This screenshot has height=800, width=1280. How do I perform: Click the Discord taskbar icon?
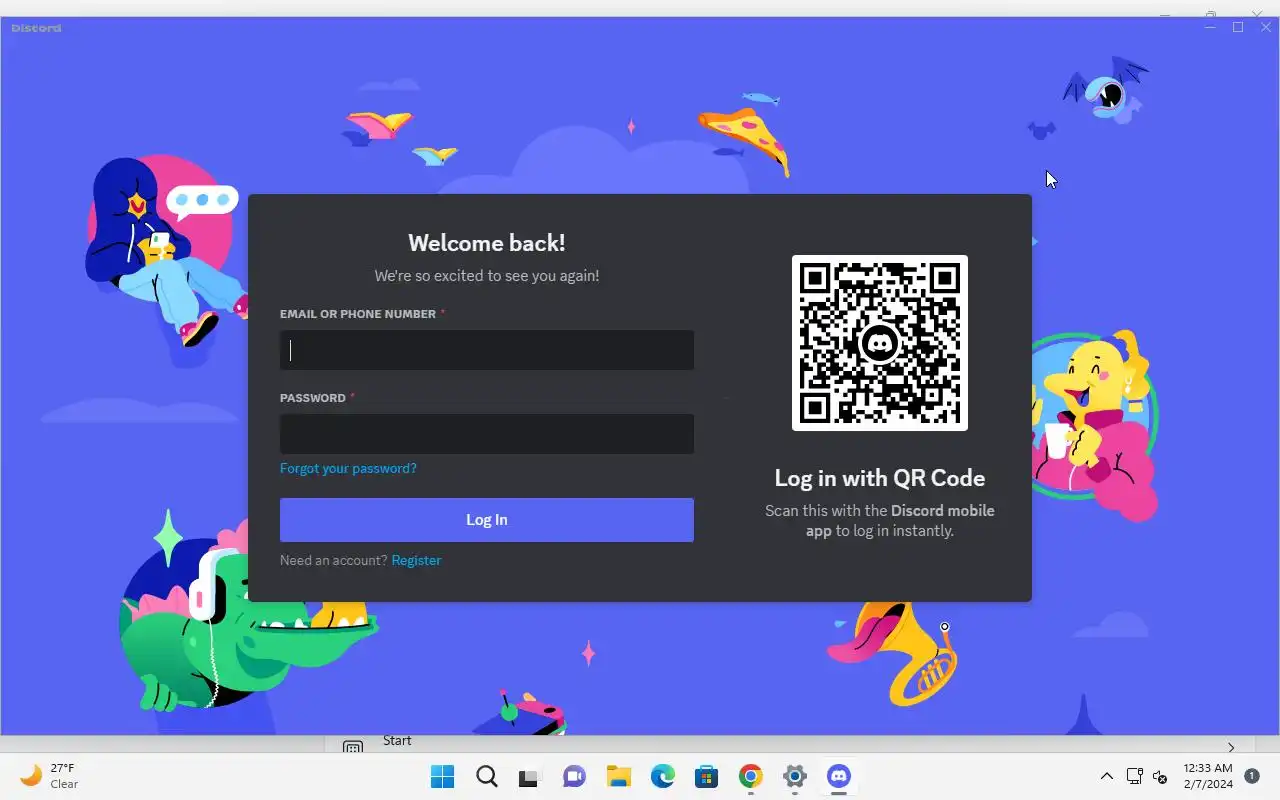click(838, 776)
